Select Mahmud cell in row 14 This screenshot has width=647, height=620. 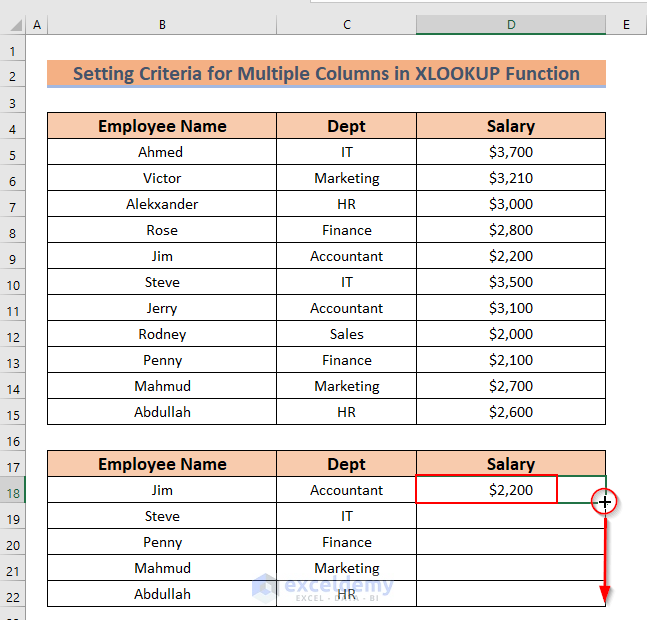162,386
